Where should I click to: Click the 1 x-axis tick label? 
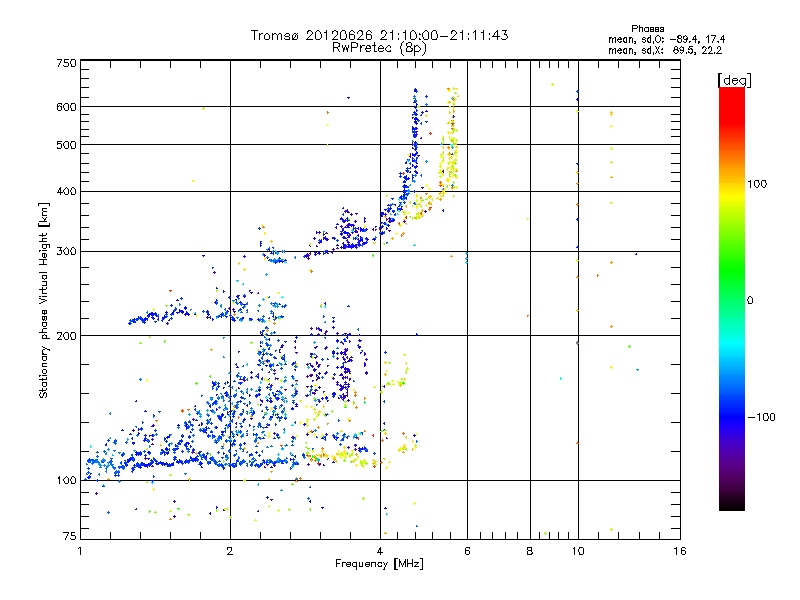80,551
